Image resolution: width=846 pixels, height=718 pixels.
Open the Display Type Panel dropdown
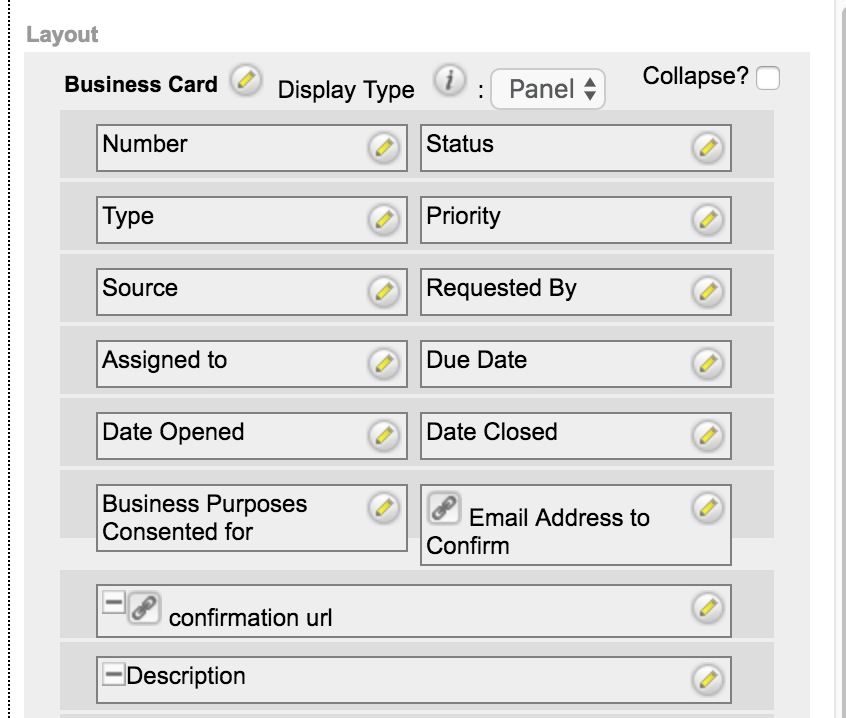pos(549,89)
